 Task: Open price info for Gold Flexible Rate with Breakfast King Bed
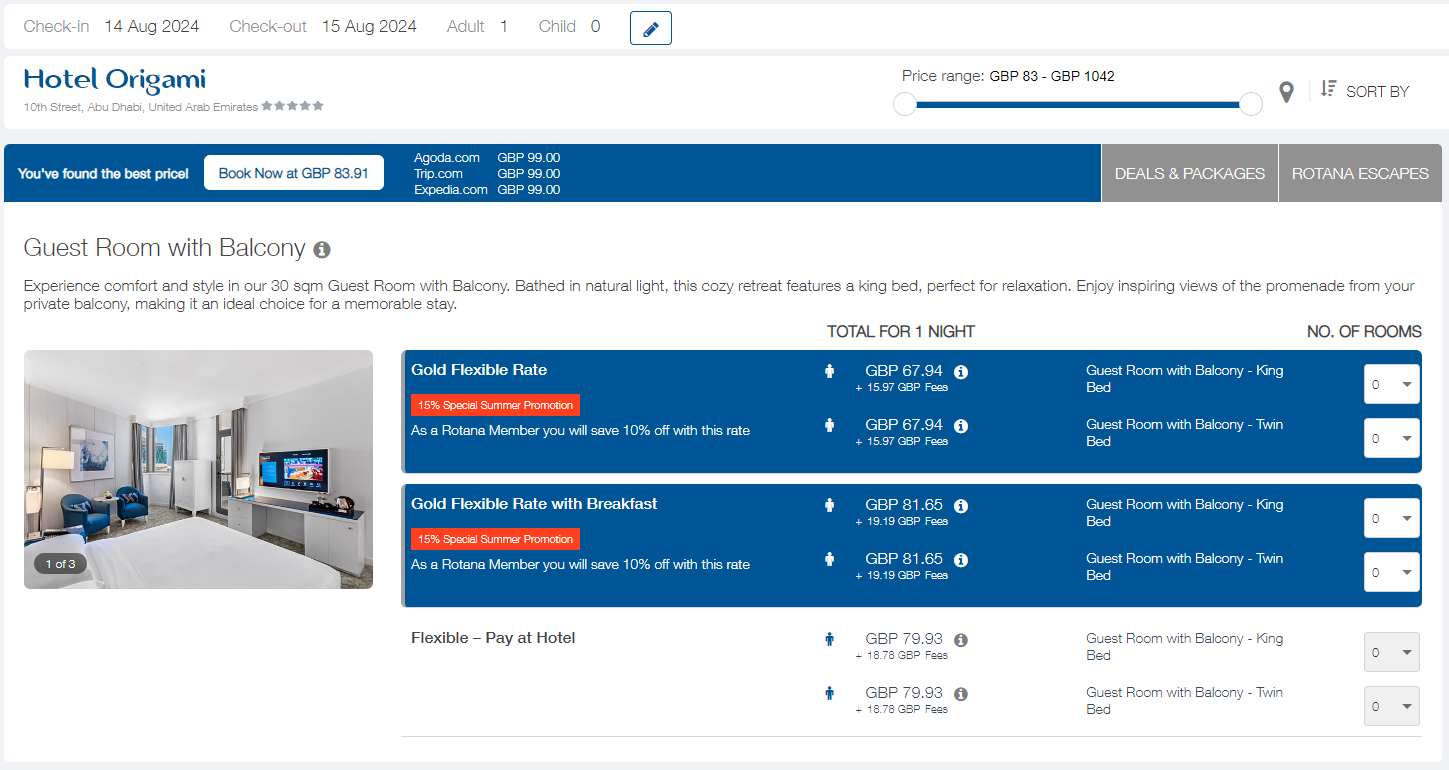[961, 506]
